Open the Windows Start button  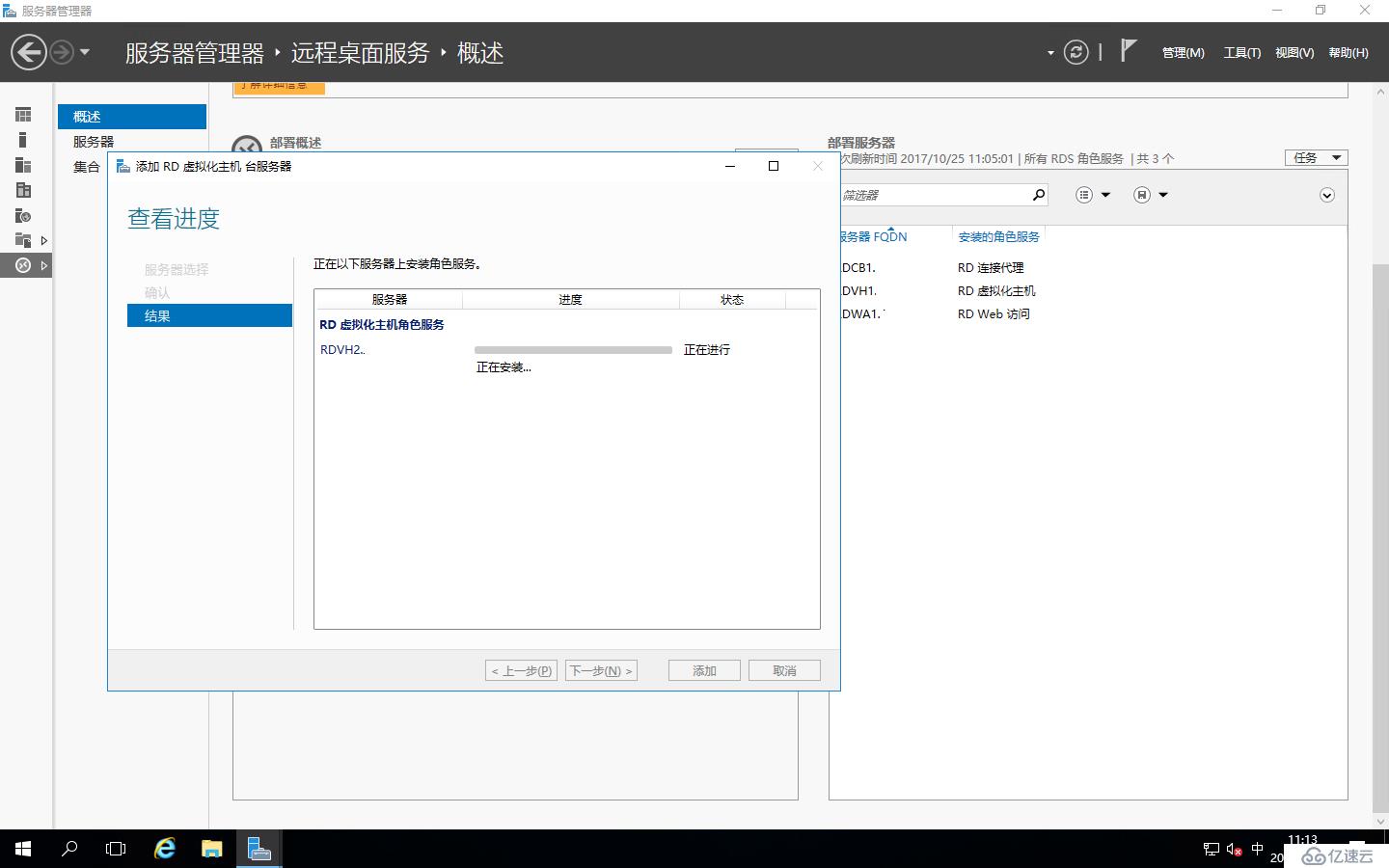click(23, 849)
